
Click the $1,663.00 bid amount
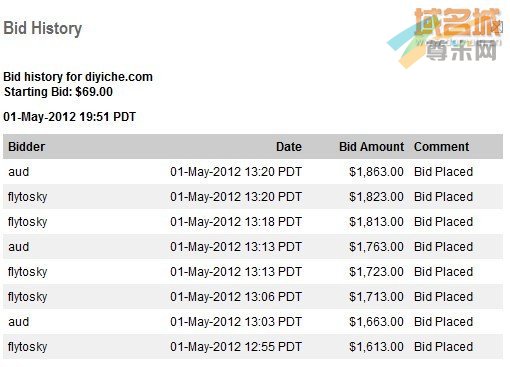[376, 322]
